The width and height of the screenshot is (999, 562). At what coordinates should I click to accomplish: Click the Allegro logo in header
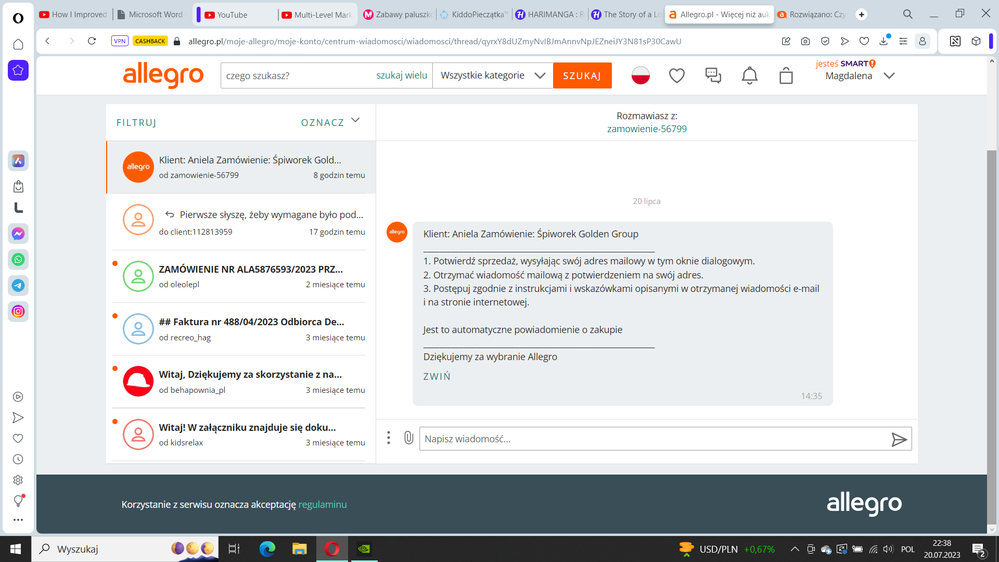(163, 75)
